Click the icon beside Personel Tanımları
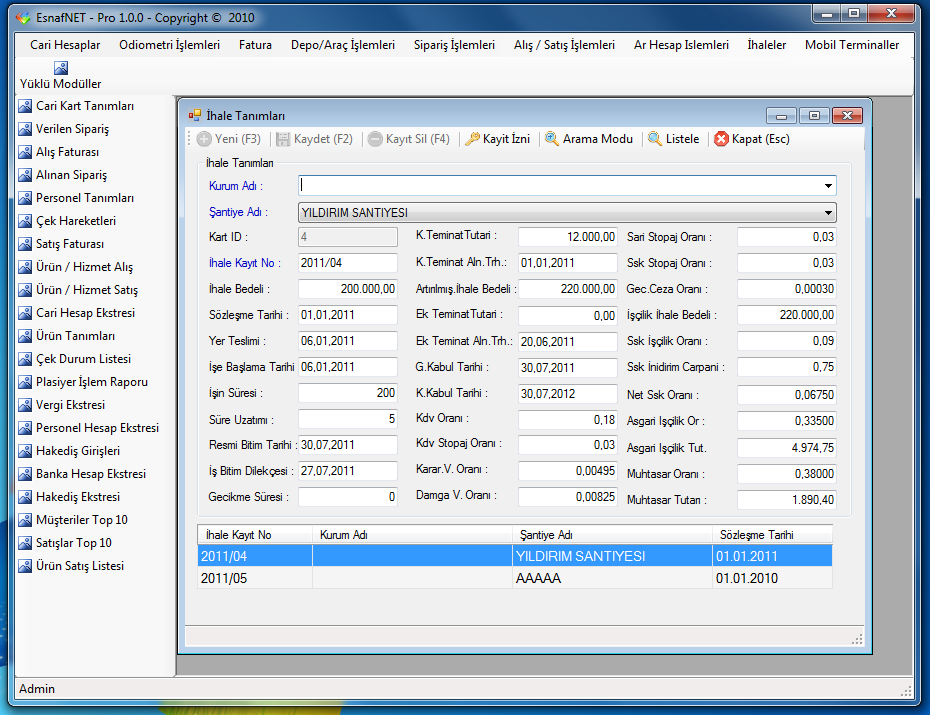930x715 pixels. click(25, 198)
